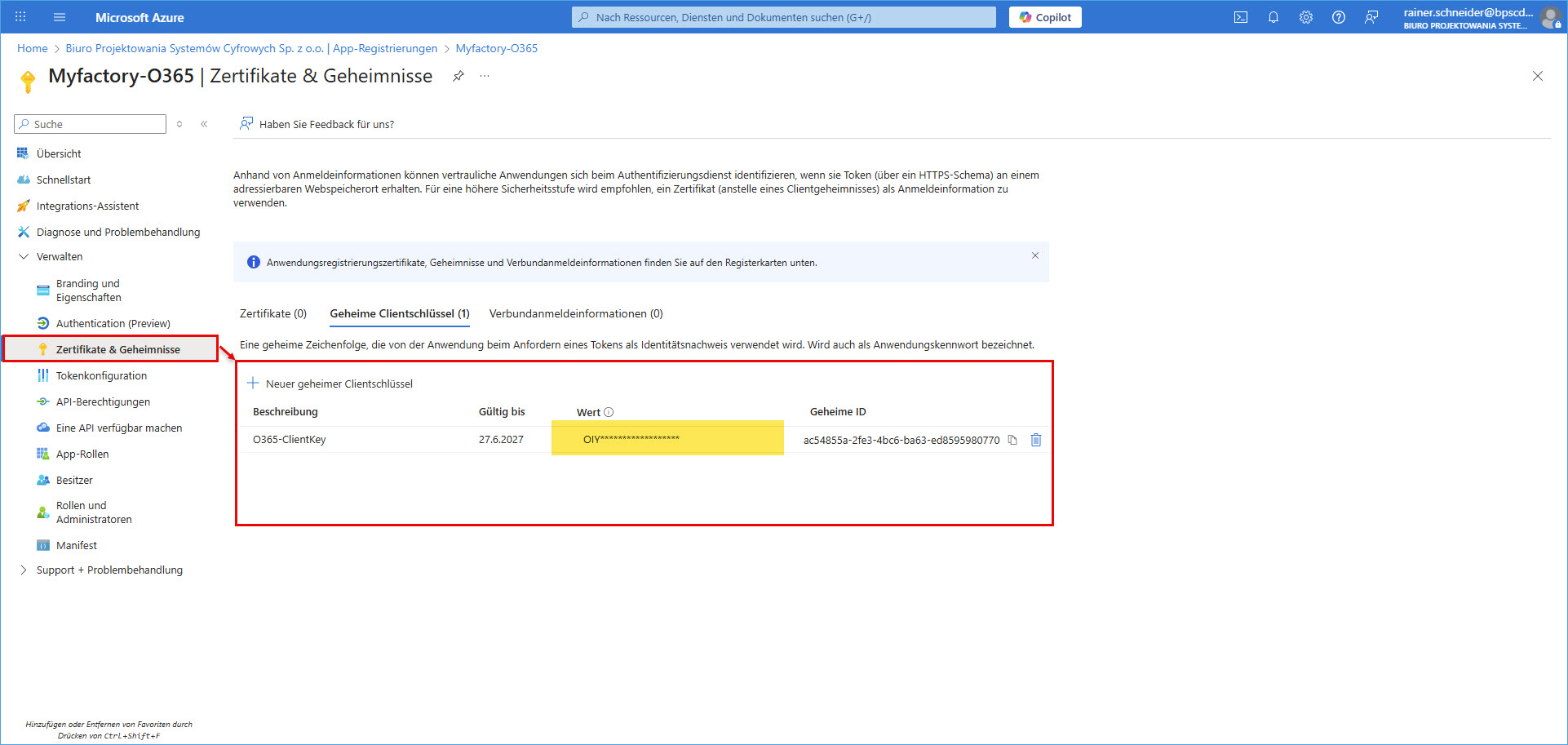1568x745 pixels.
Task: Open Branding und Eigenschaften
Action: [x=88, y=290]
